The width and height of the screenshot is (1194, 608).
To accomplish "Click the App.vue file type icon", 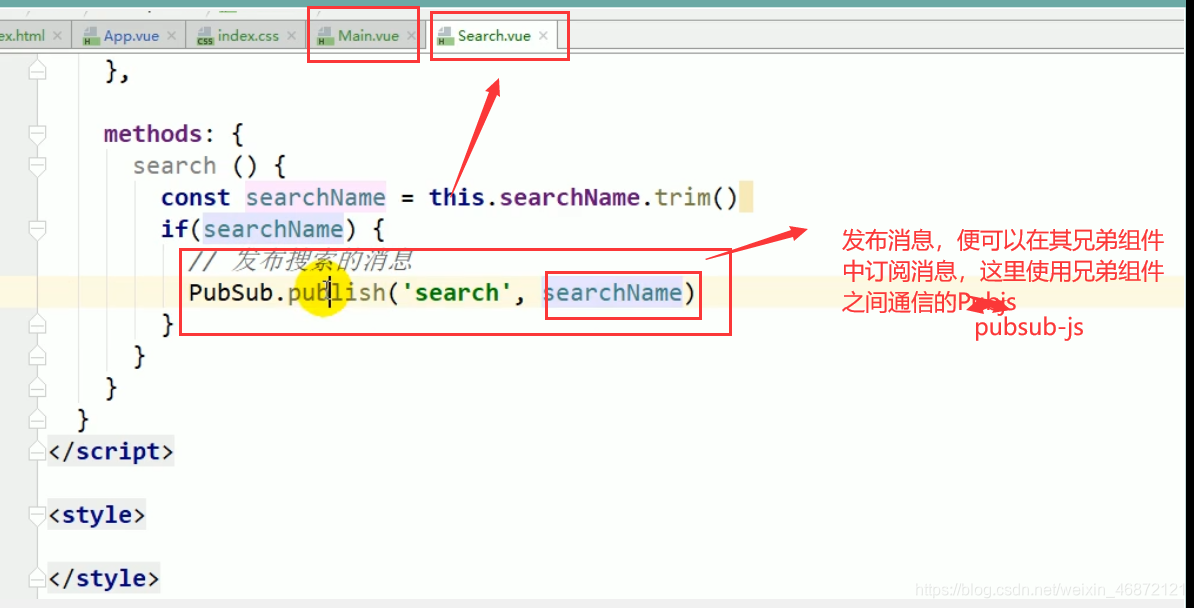I will pos(91,36).
